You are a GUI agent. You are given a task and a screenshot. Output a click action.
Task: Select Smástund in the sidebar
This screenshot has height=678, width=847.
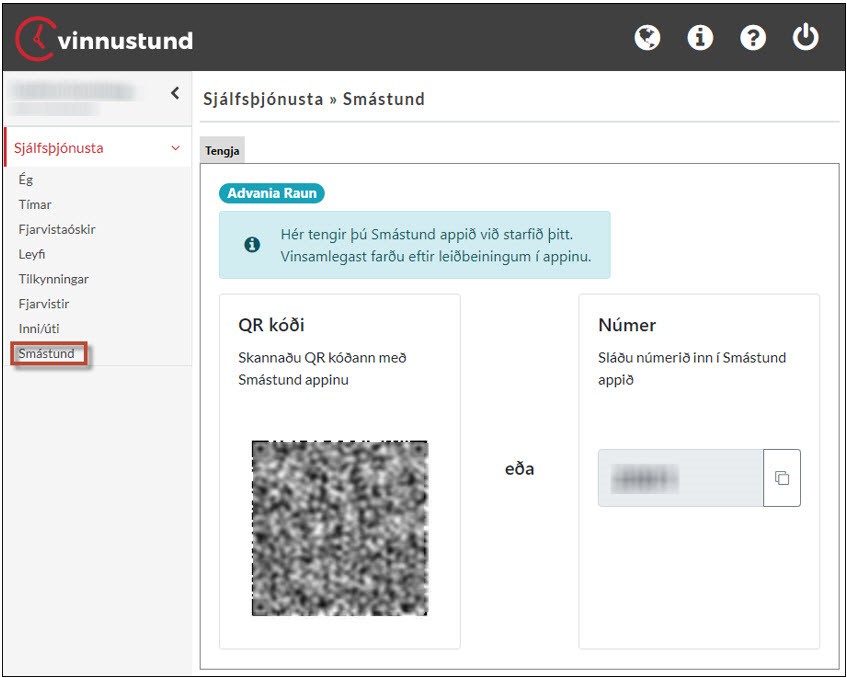click(46, 353)
